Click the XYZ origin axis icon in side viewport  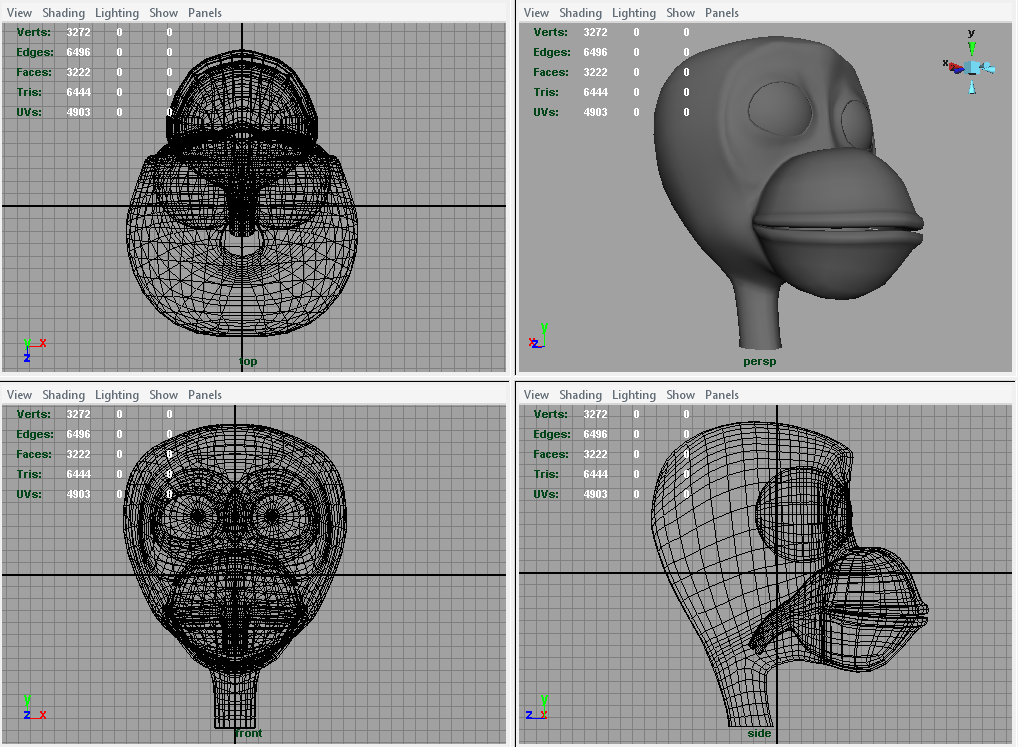click(x=537, y=707)
